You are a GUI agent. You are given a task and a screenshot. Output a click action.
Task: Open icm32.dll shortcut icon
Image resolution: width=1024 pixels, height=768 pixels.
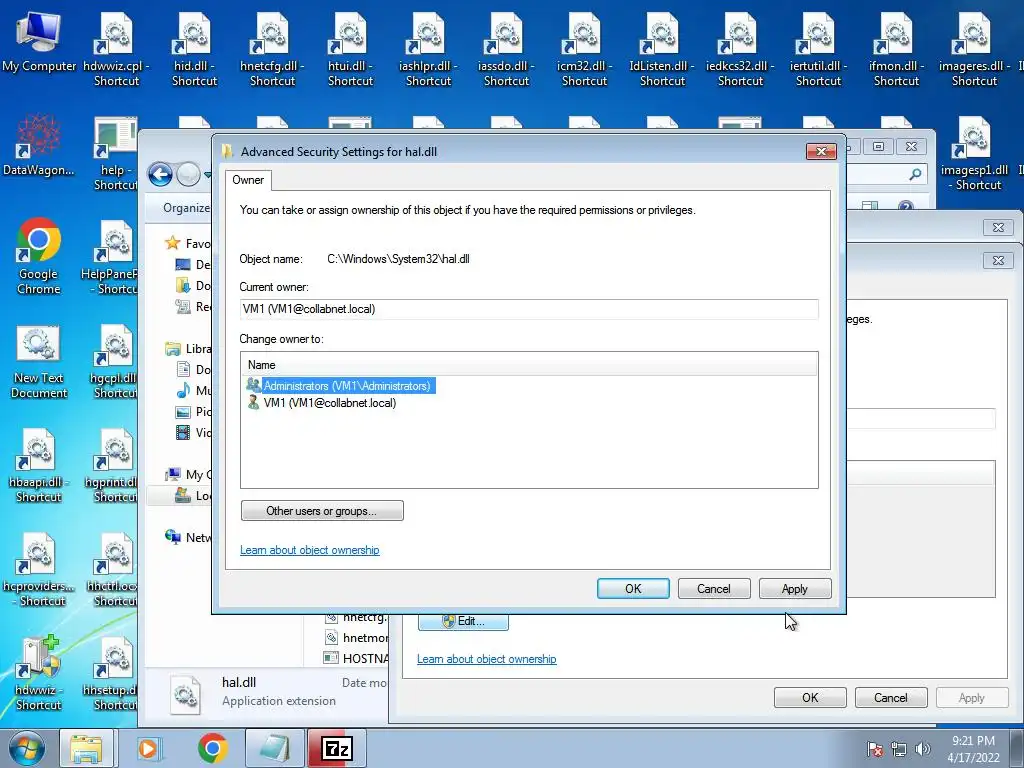click(584, 49)
